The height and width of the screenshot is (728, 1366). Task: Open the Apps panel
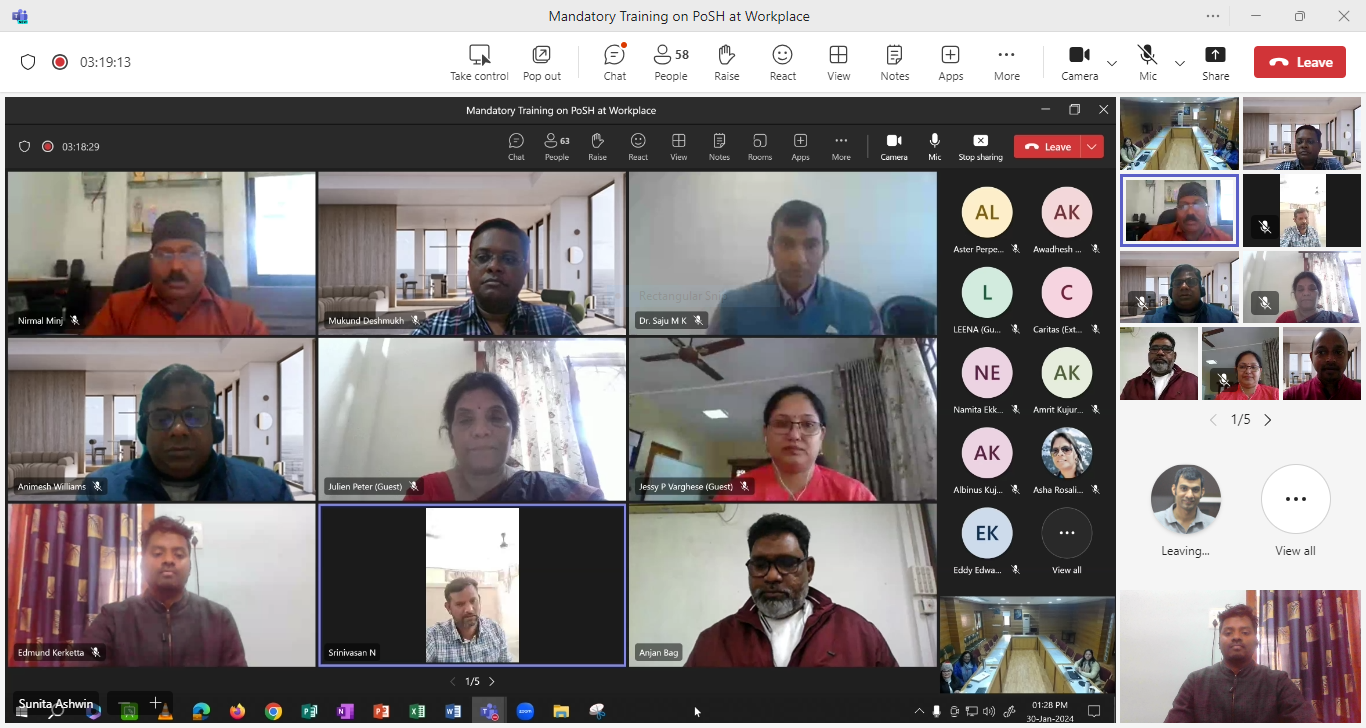(951, 62)
